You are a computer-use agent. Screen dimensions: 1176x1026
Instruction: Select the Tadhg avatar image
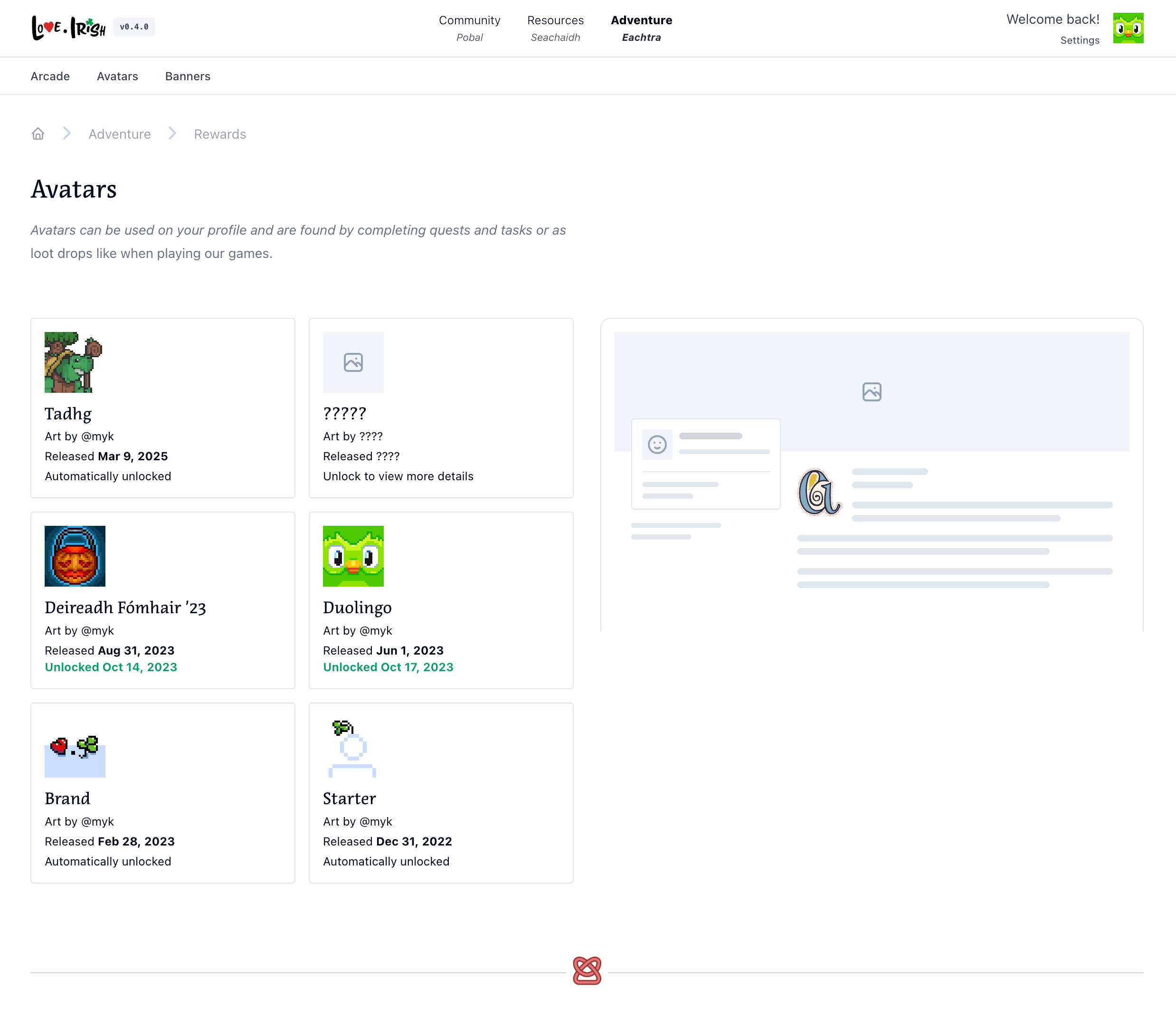[73, 362]
